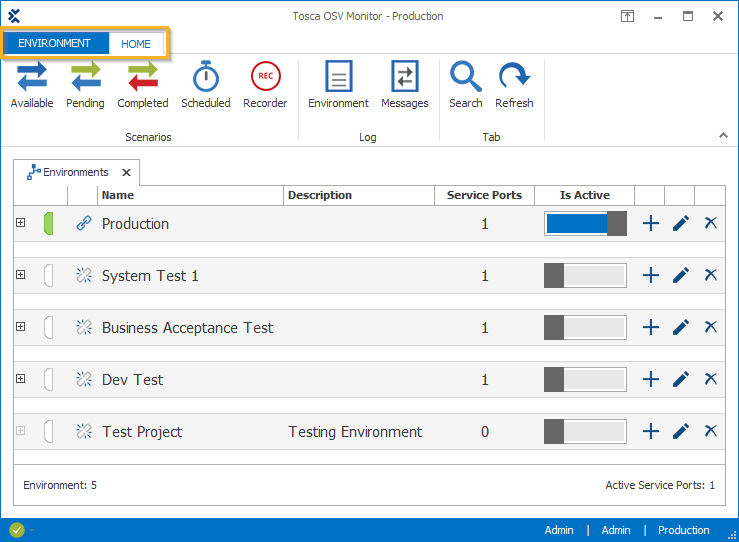Enable the Dev Test environment toggle

(585, 380)
